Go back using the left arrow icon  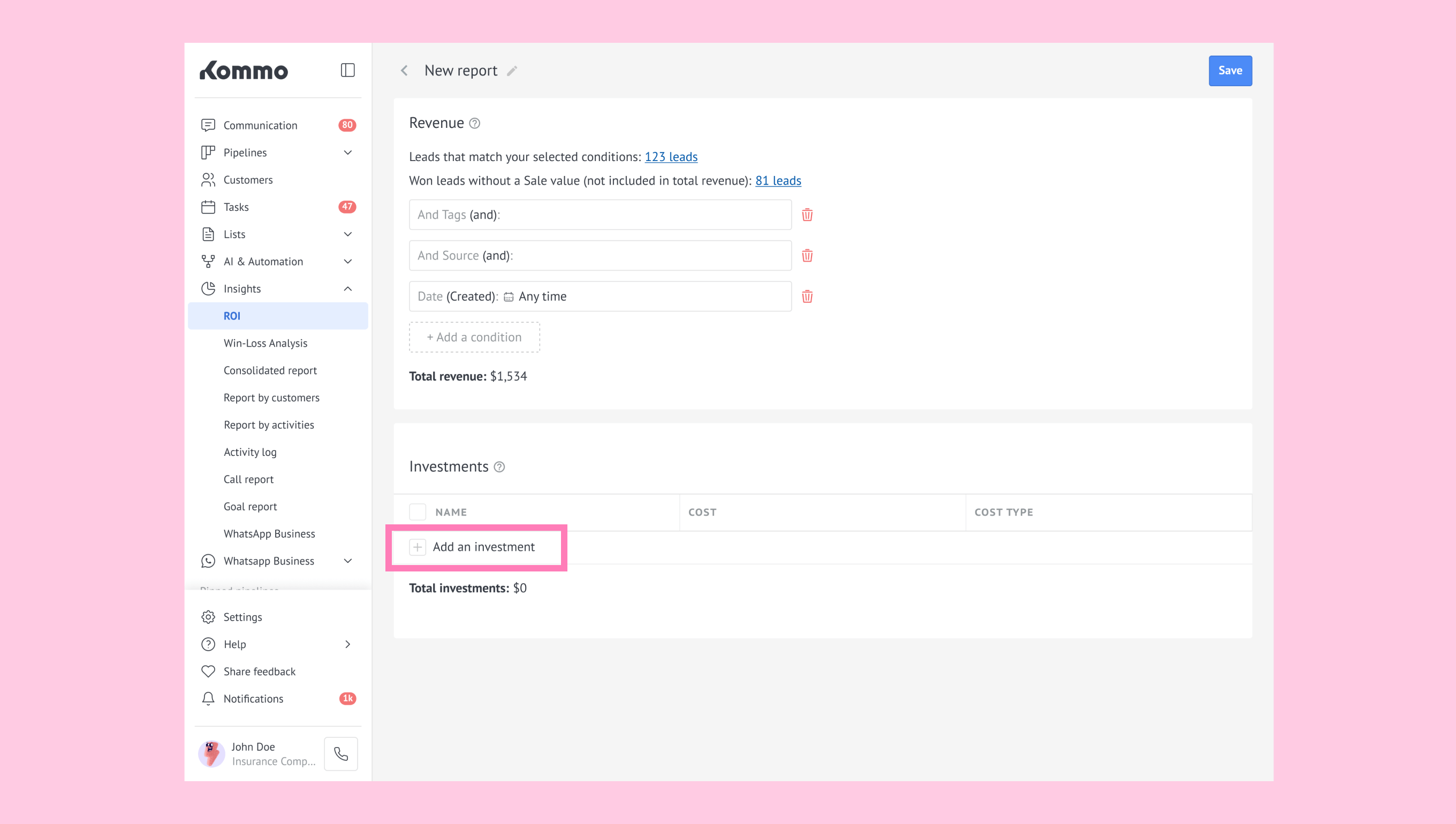pos(404,71)
